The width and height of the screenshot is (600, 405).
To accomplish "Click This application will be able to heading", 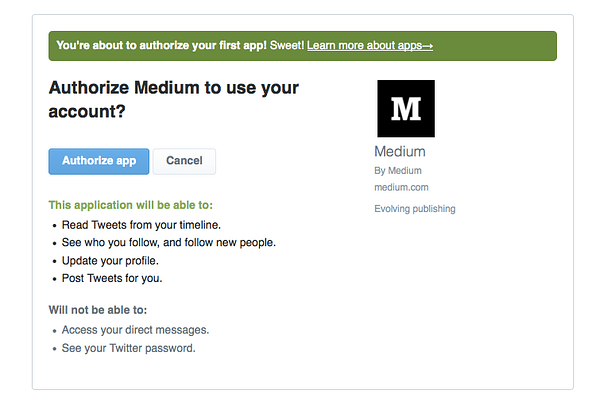I will (x=130, y=205).
